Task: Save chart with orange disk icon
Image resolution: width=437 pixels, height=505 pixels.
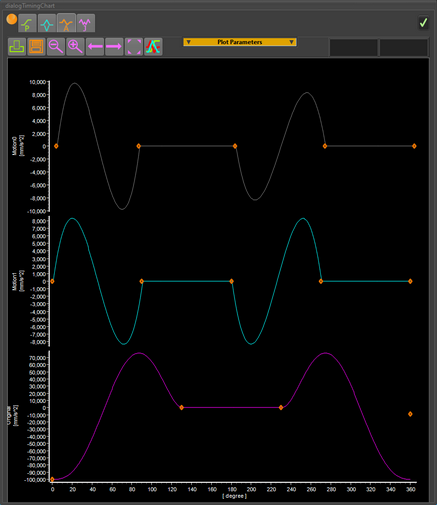Action: (36, 47)
